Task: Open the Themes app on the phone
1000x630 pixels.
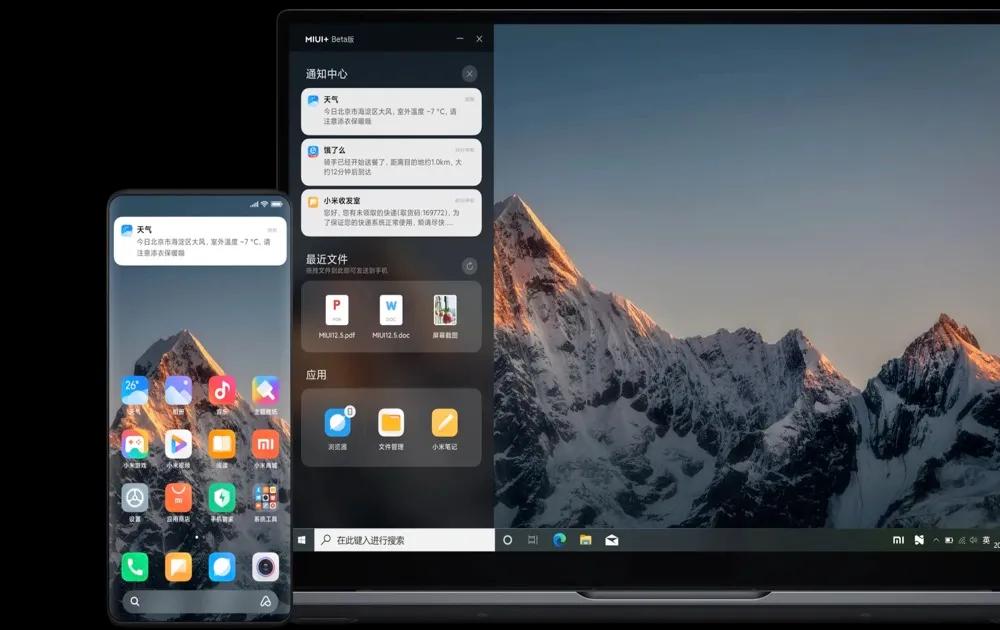Action: tap(265, 390)
